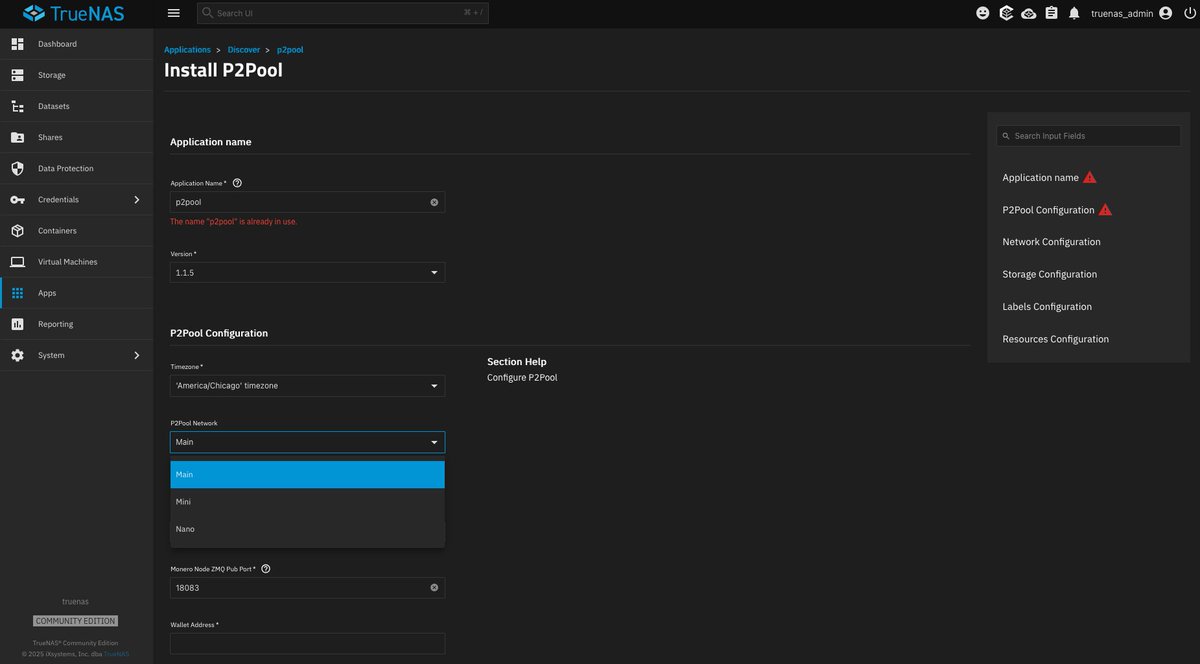Jump to Network Configuration section
Viewport: 1200px width, 664px height.
[1051, 242]
